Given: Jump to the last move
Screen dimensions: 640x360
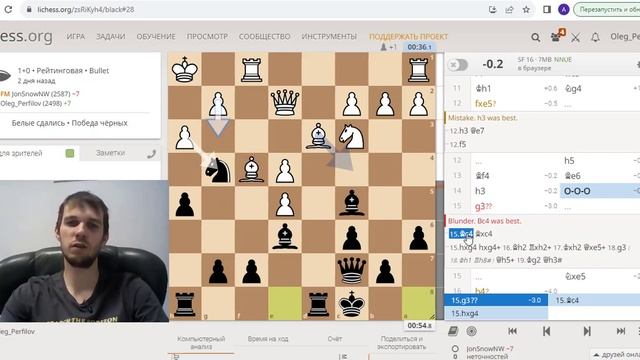Looking at the screenshot, I should [x=621, y=331].
